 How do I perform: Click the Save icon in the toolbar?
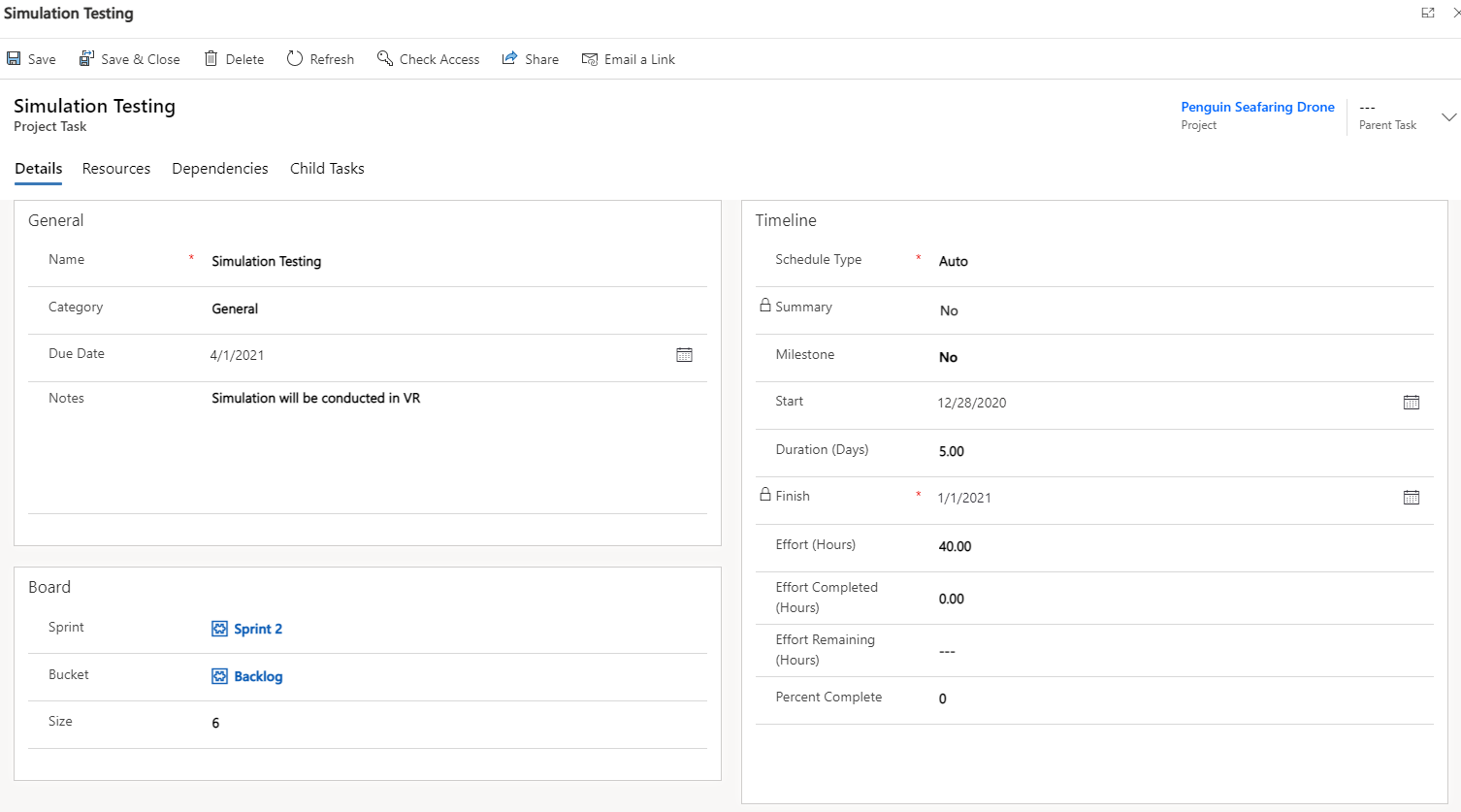click(14, 59)
